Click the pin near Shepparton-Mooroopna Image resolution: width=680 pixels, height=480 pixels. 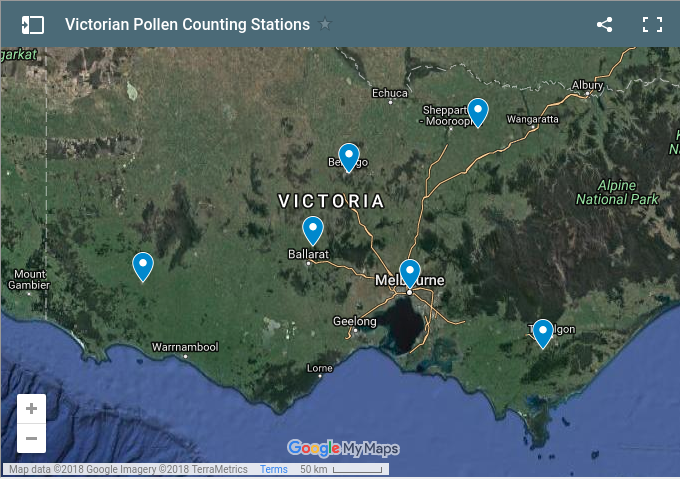(x=478, y=111)
